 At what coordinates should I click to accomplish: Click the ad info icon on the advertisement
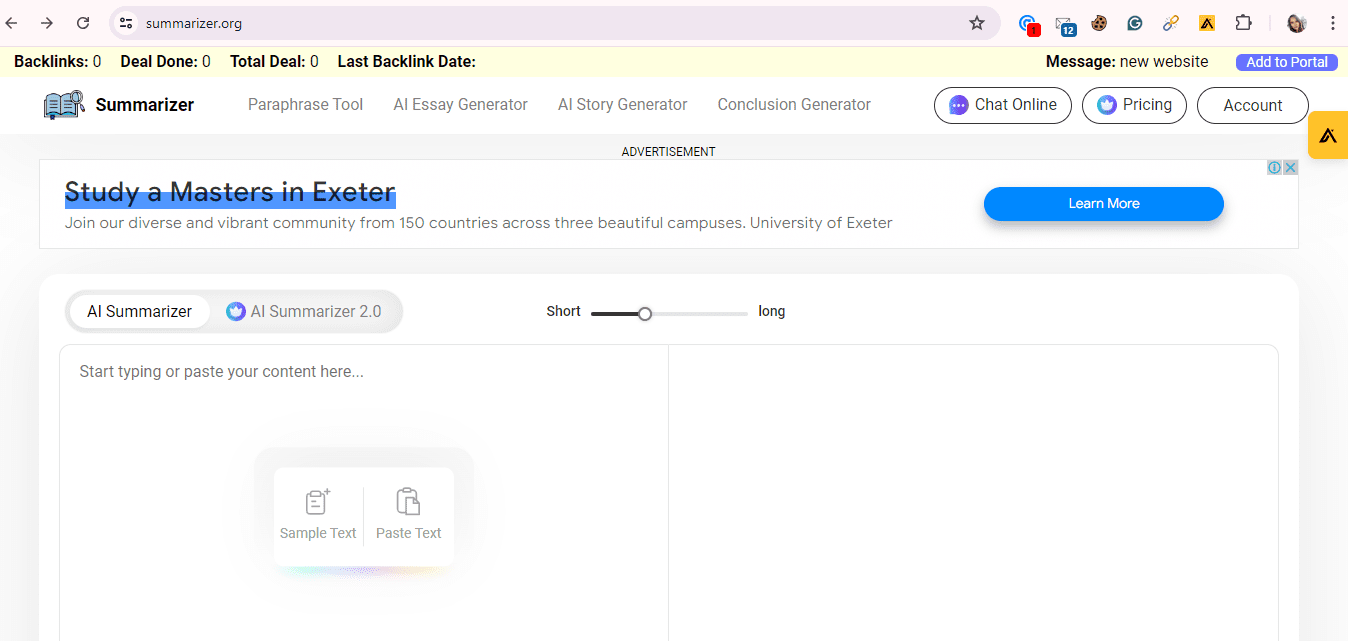(1275, 167)
